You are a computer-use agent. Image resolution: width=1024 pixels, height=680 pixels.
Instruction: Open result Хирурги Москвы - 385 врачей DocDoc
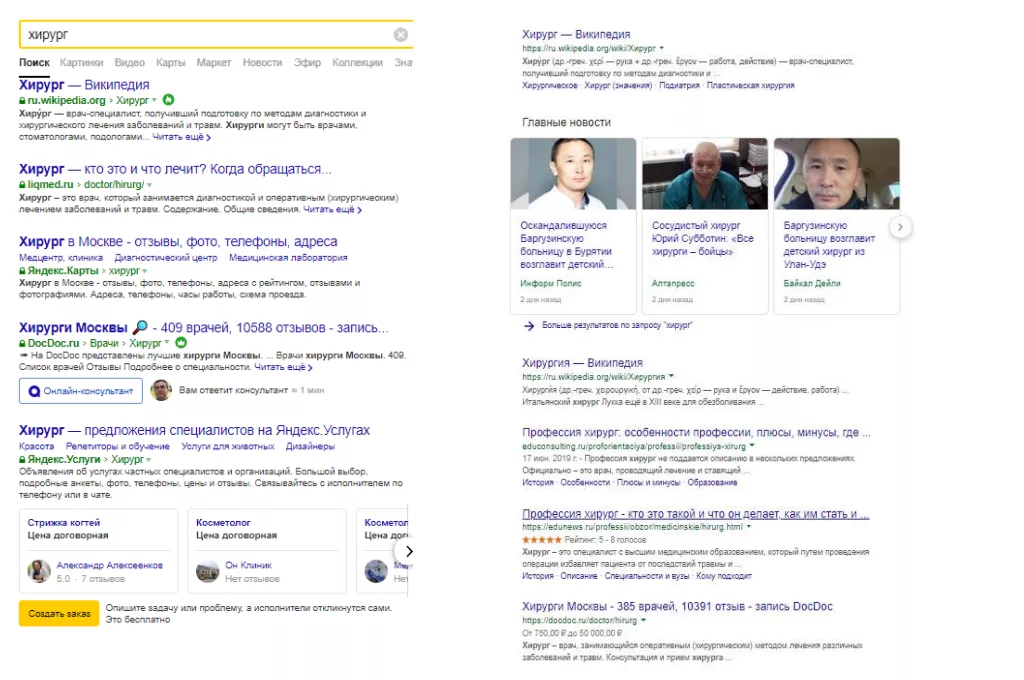(x=677, y=607)
